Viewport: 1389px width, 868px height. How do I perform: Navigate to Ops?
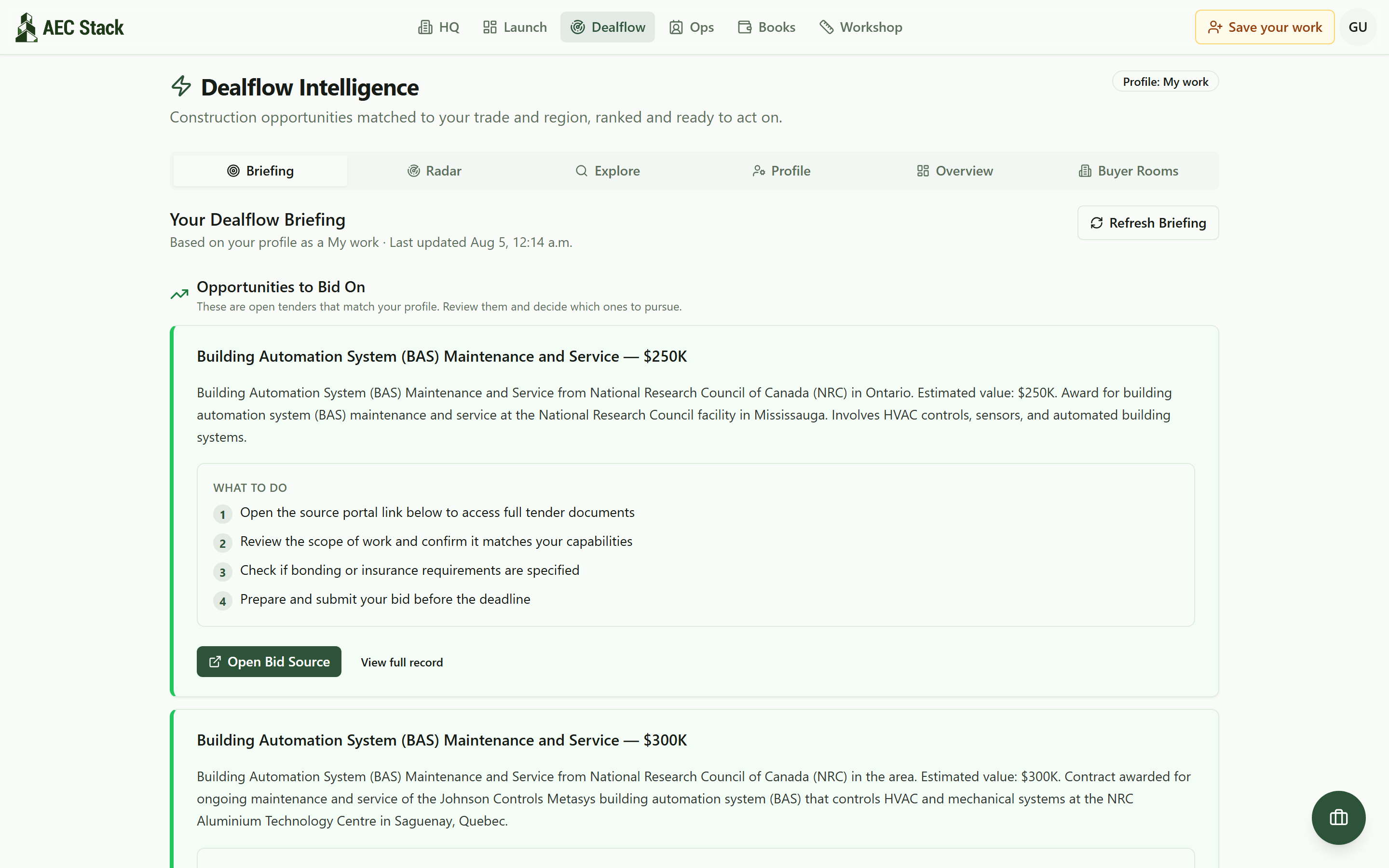click(x=691, y=27)
